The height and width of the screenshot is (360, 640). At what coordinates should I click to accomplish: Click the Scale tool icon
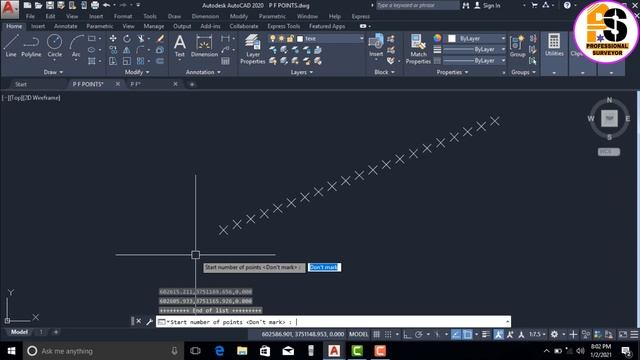pyautogui.click(x=127, y=61)
